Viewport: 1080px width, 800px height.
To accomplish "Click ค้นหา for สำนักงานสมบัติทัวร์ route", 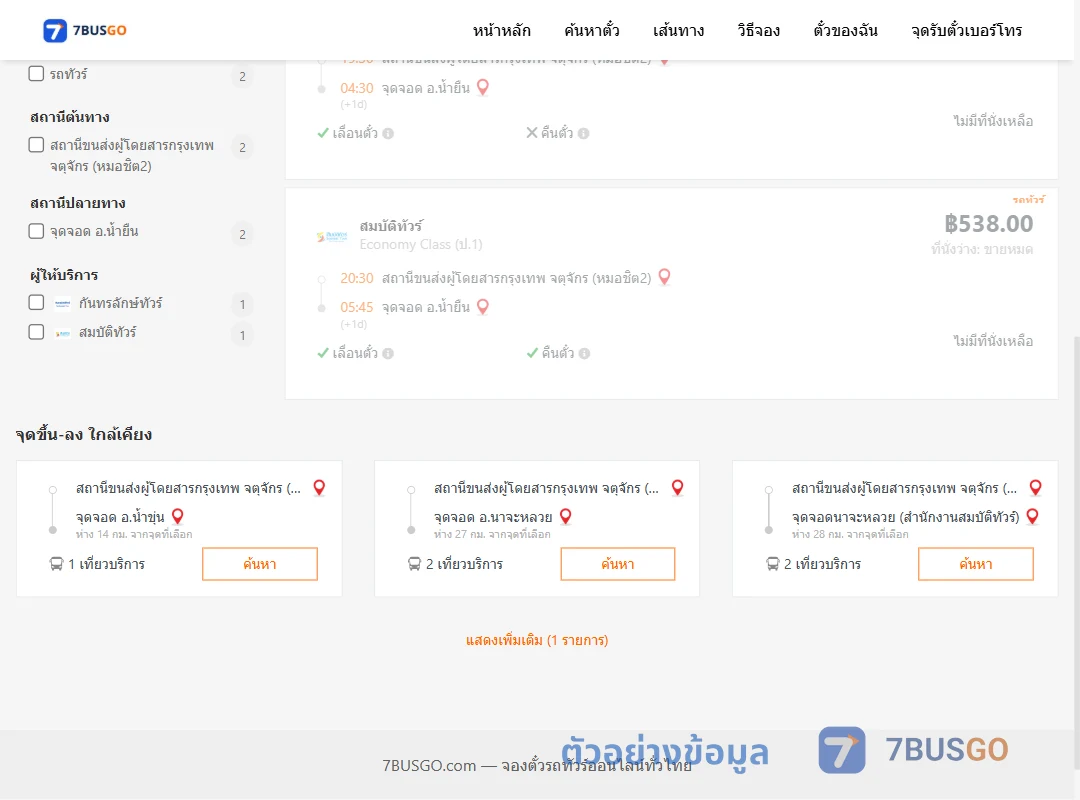I will 976,564.
